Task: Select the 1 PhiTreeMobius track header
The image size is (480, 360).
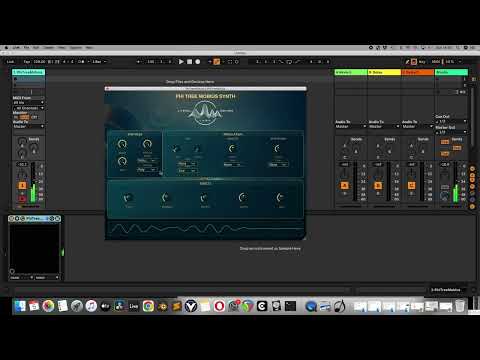Action: [28, 72]
